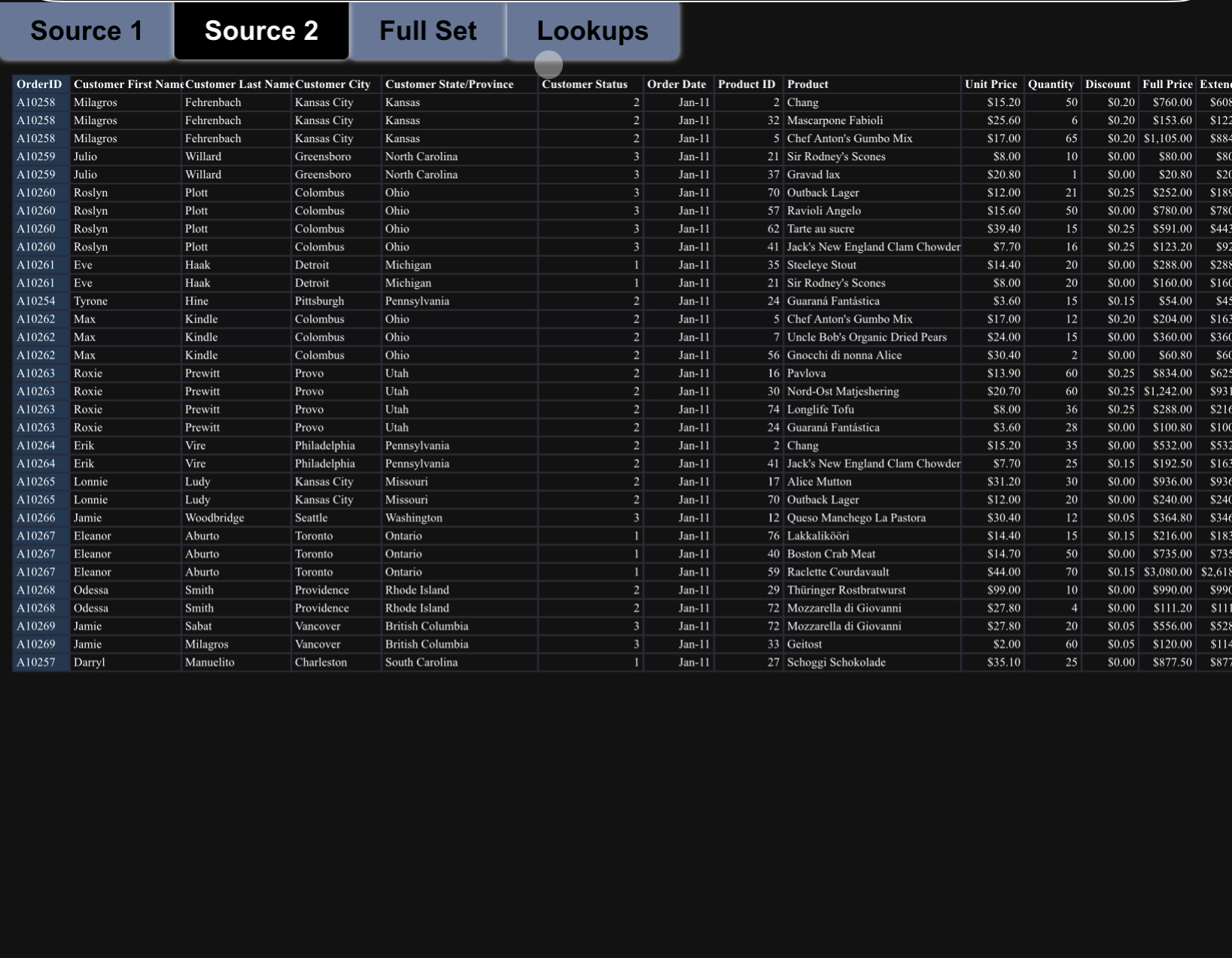
Task: Click order ID cell A10266
Action: point(41,518)
